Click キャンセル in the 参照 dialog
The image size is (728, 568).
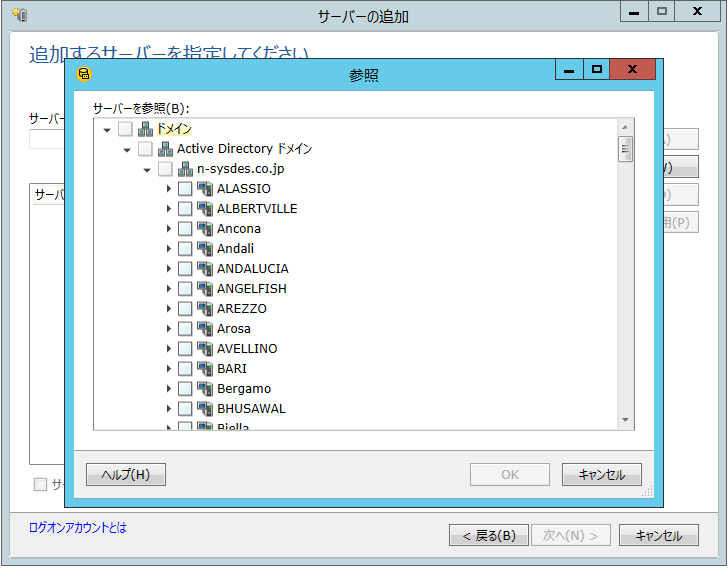click(x=601, y=475)
